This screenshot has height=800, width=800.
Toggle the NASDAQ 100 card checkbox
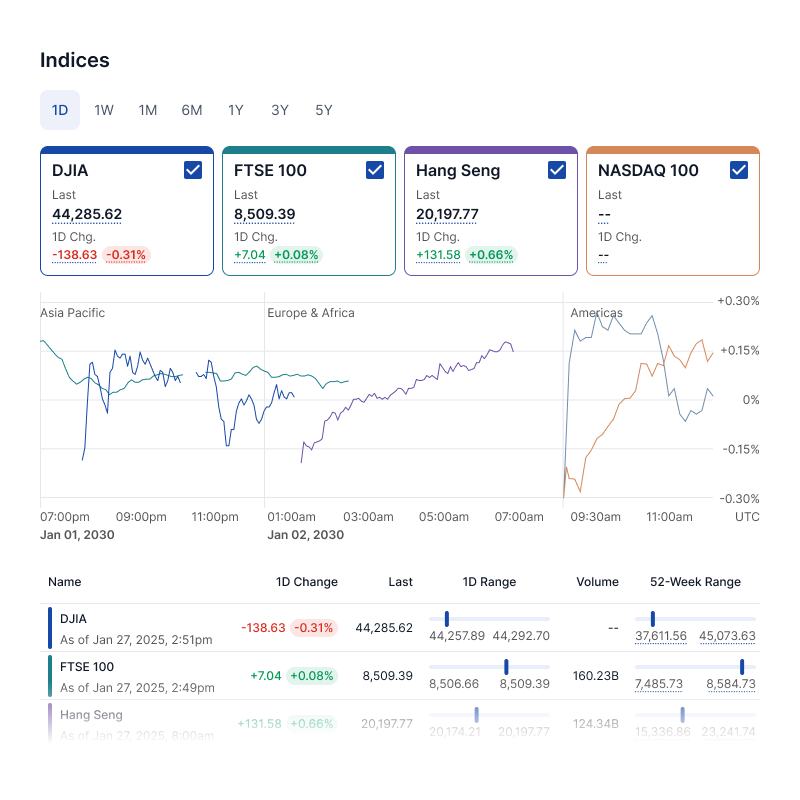click(739, 170)
